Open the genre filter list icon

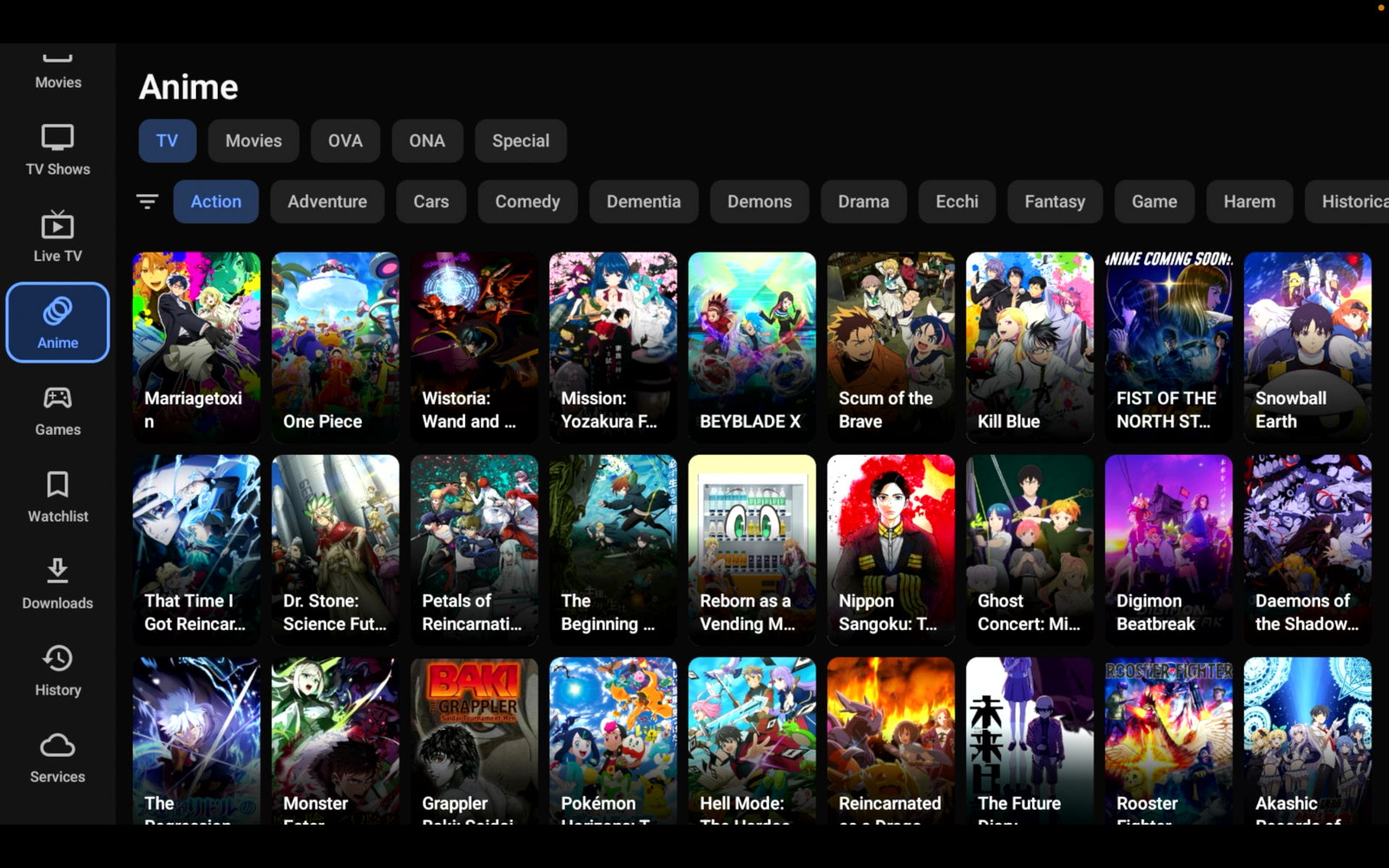pyautogui.click(x=148, y=201)
